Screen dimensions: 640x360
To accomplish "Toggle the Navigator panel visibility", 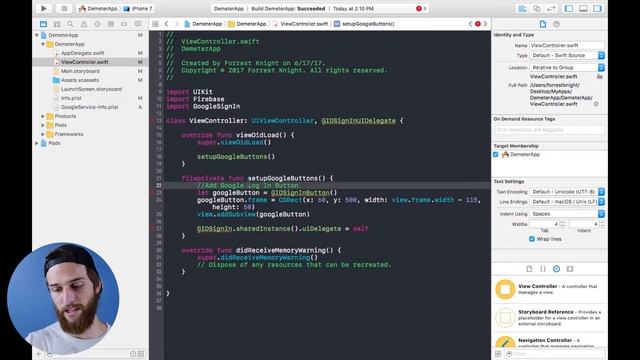I will point(569,9).
